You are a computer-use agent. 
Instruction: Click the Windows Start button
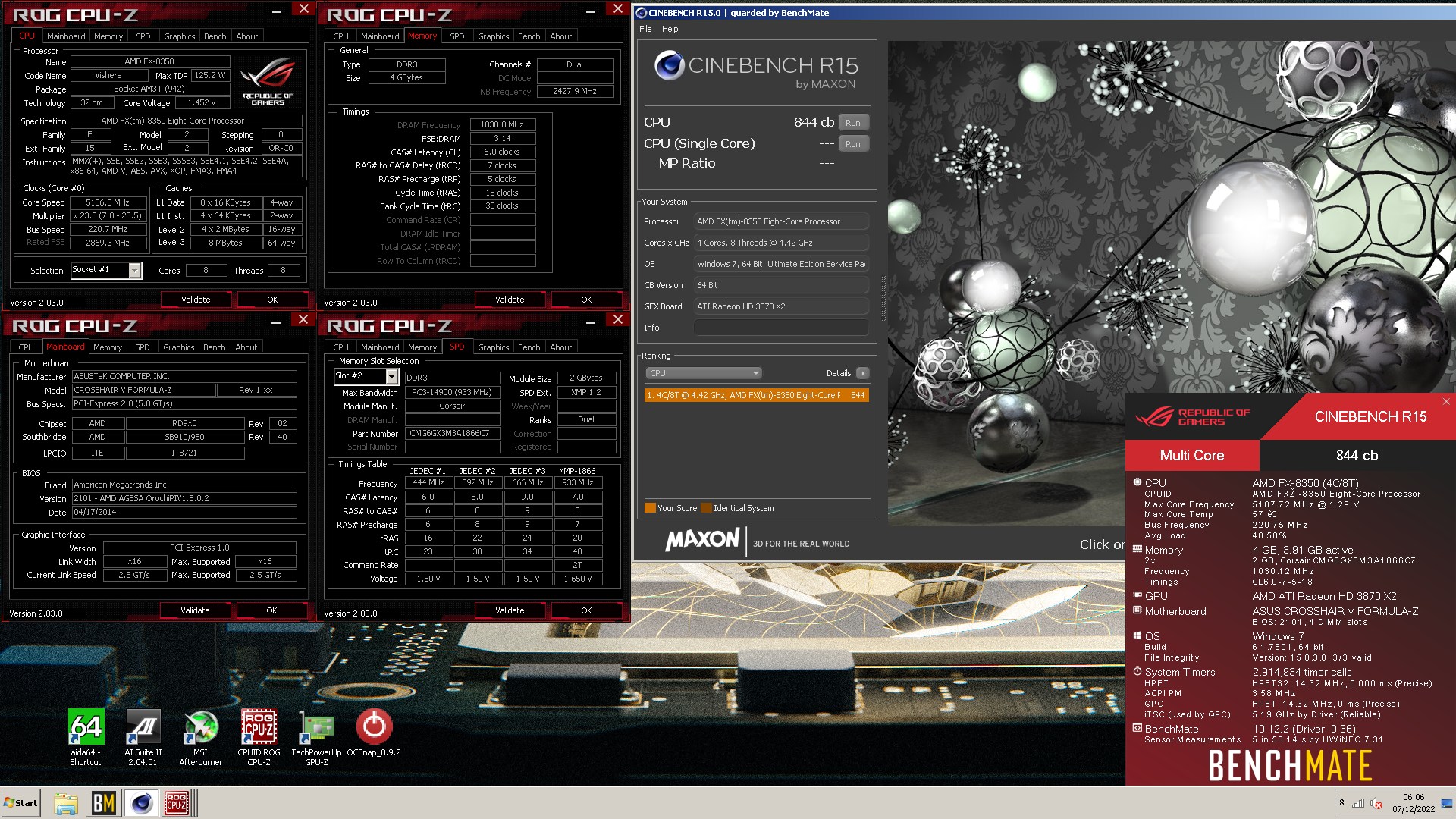coord(21,803)
